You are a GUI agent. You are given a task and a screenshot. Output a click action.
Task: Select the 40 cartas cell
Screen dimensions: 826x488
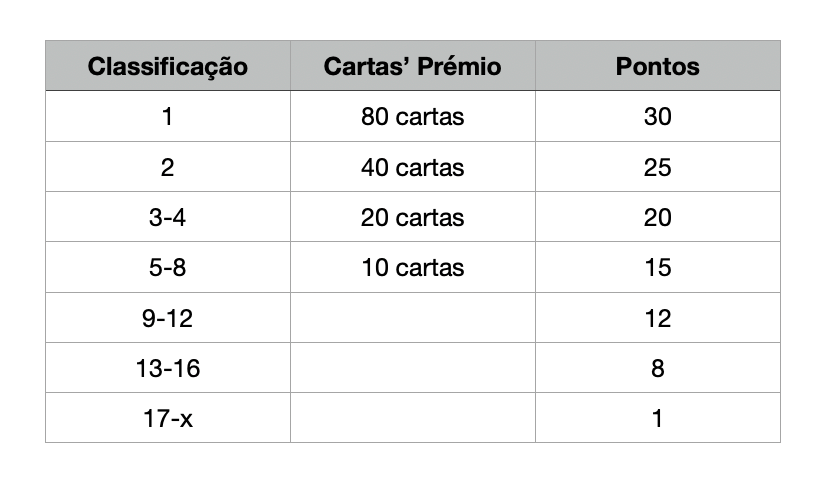[412, 167]
